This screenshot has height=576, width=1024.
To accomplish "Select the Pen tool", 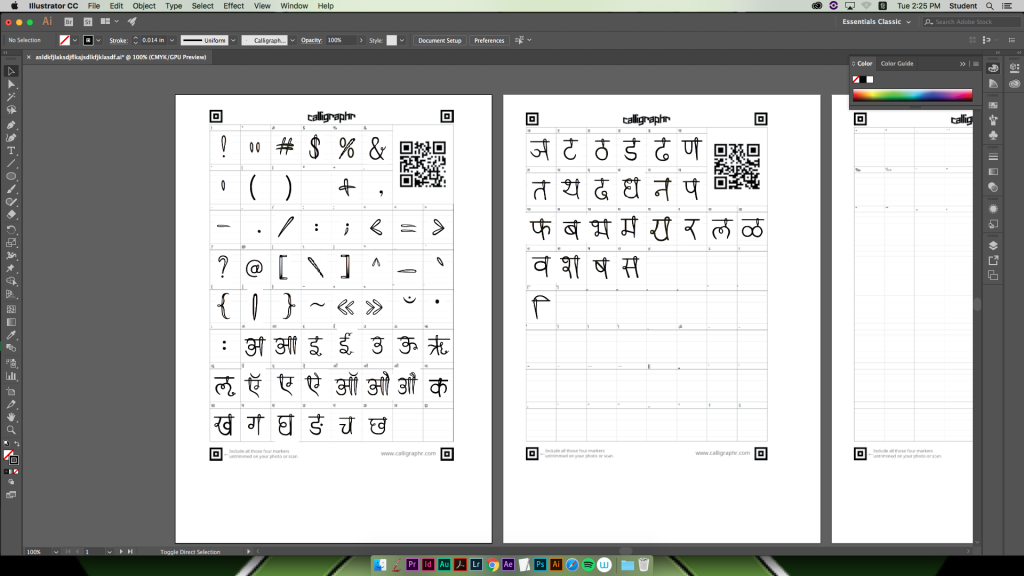I will 11,125.
